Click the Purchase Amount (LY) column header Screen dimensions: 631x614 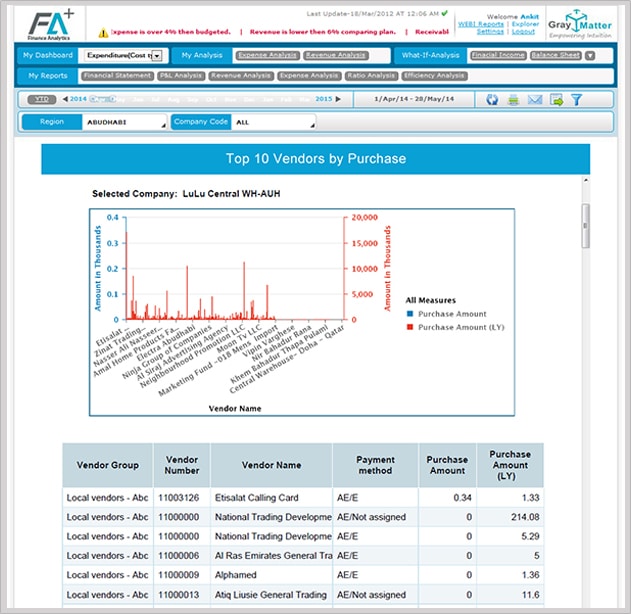tap(510, 465)
